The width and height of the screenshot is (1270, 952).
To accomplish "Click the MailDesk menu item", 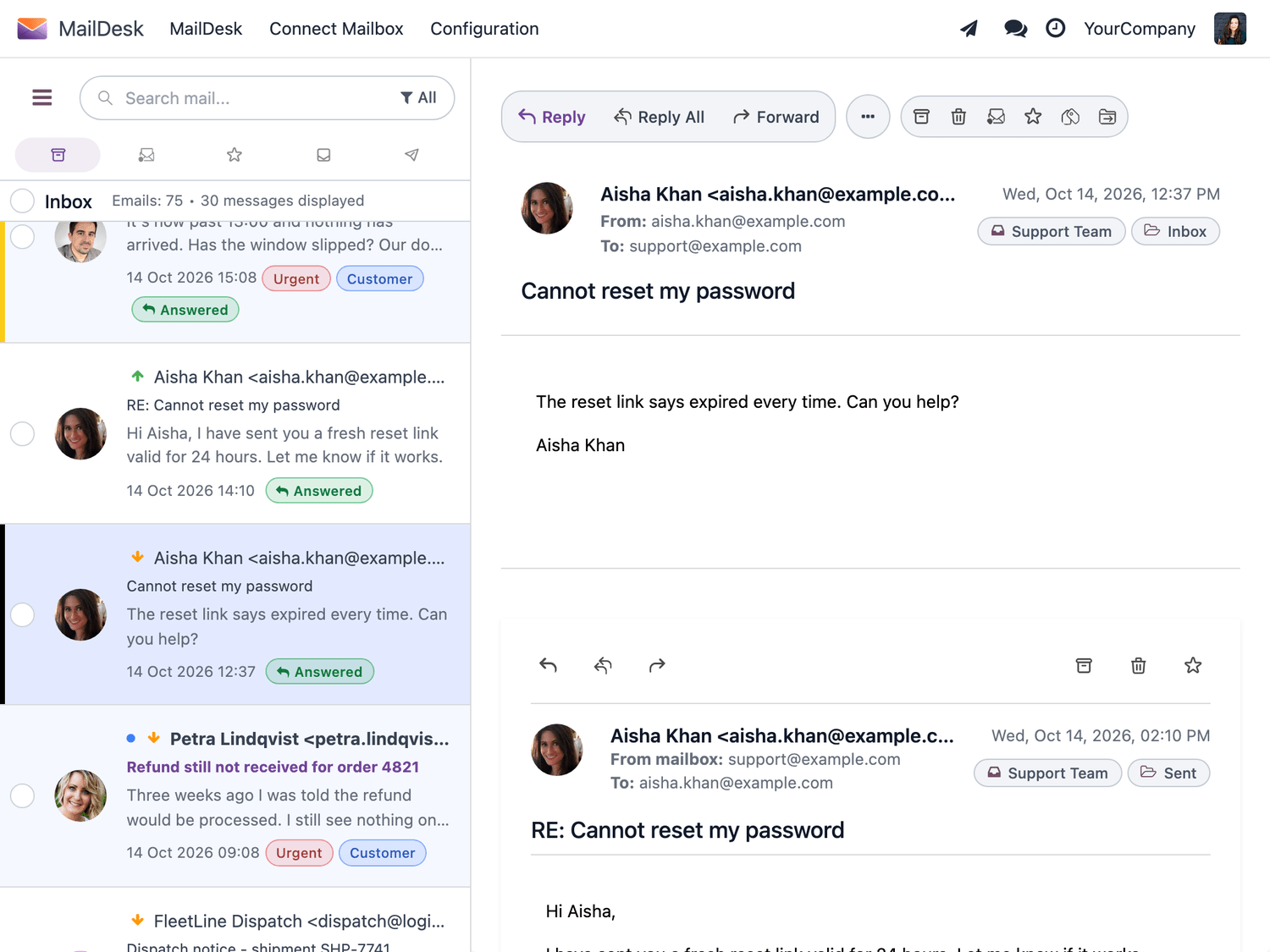I will [x=206, y=29].
